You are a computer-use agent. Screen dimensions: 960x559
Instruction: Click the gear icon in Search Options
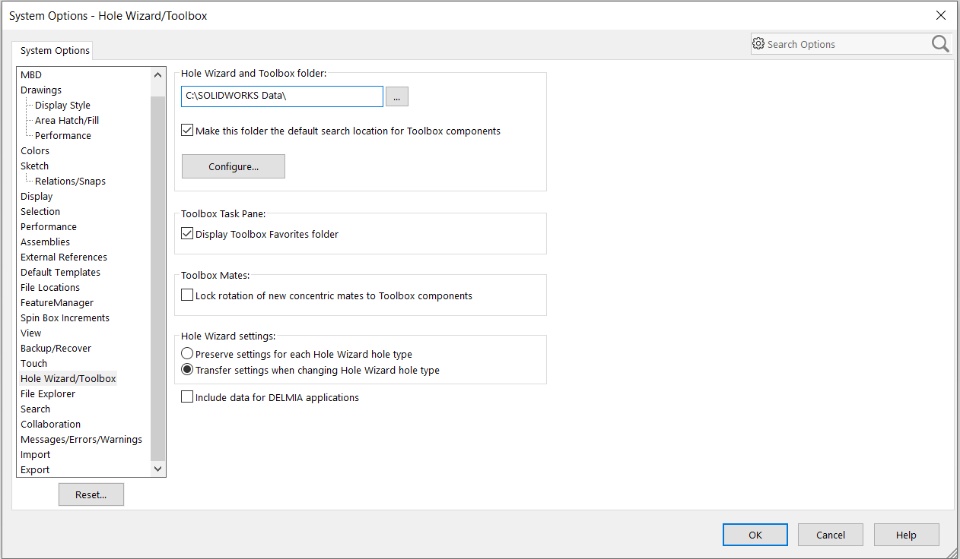(758, 43)
